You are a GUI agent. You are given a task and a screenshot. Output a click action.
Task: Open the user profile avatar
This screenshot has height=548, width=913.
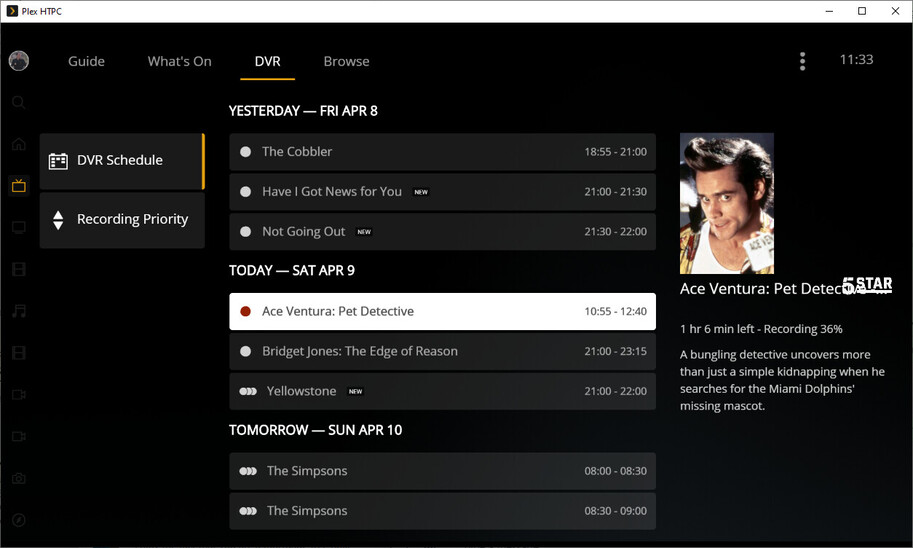19,61
